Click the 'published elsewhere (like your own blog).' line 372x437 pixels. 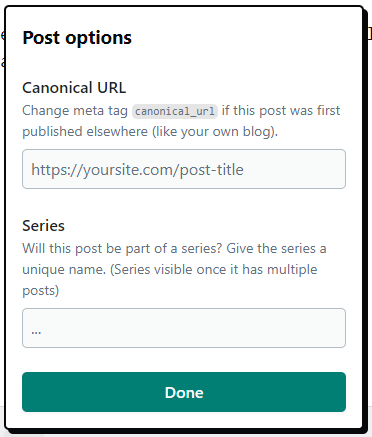pos(150,132)
